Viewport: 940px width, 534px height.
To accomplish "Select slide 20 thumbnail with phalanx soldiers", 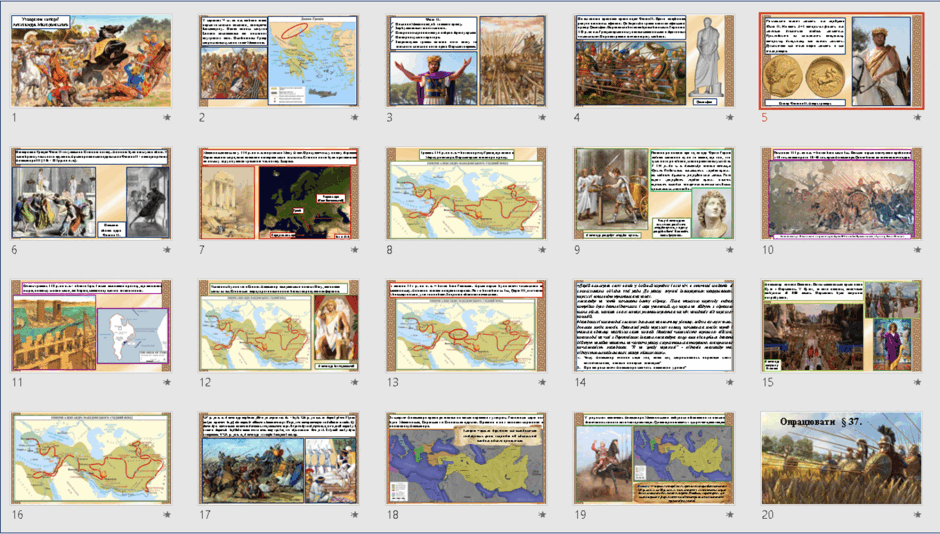I will 842,458.
